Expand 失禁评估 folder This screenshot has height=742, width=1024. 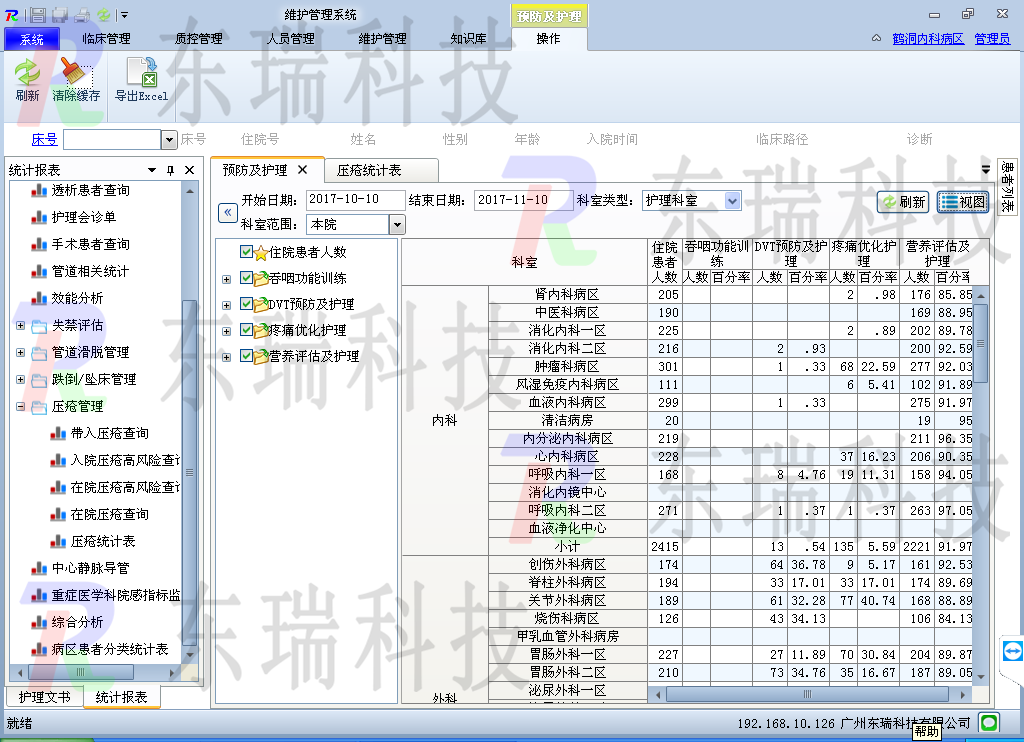click(20, 325)
